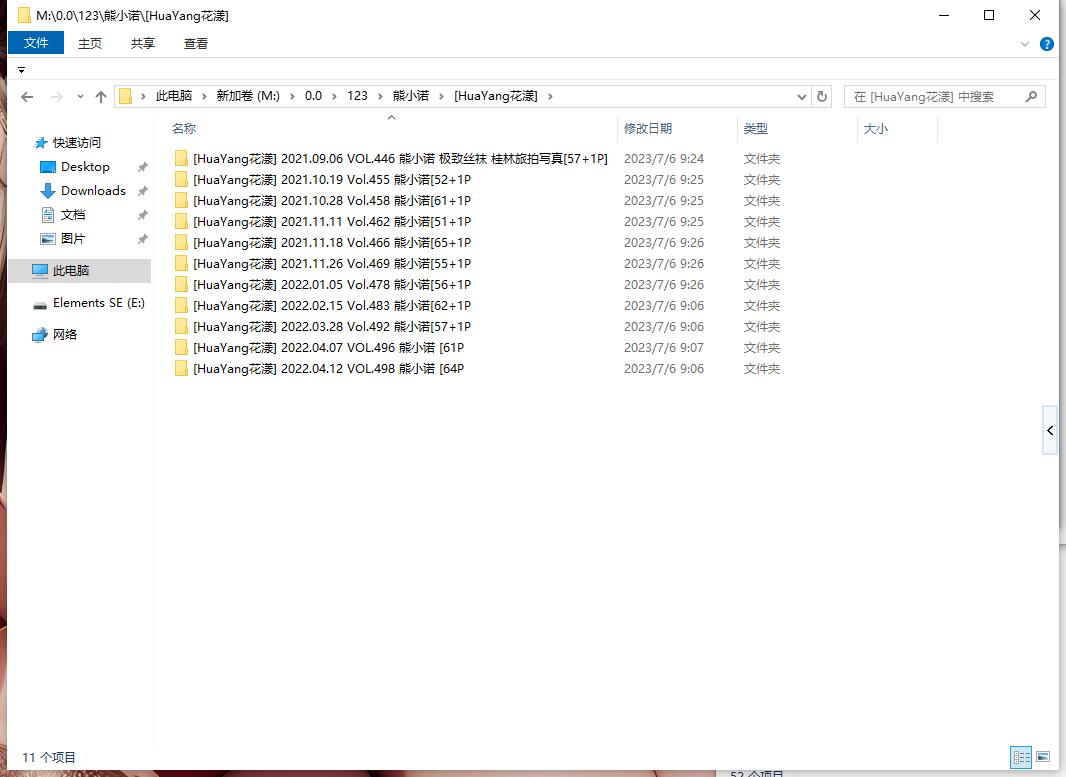Select Elements SE (E:) drive
The height and width of the screenshot is (777, 1066).
(x=98, y=303)
